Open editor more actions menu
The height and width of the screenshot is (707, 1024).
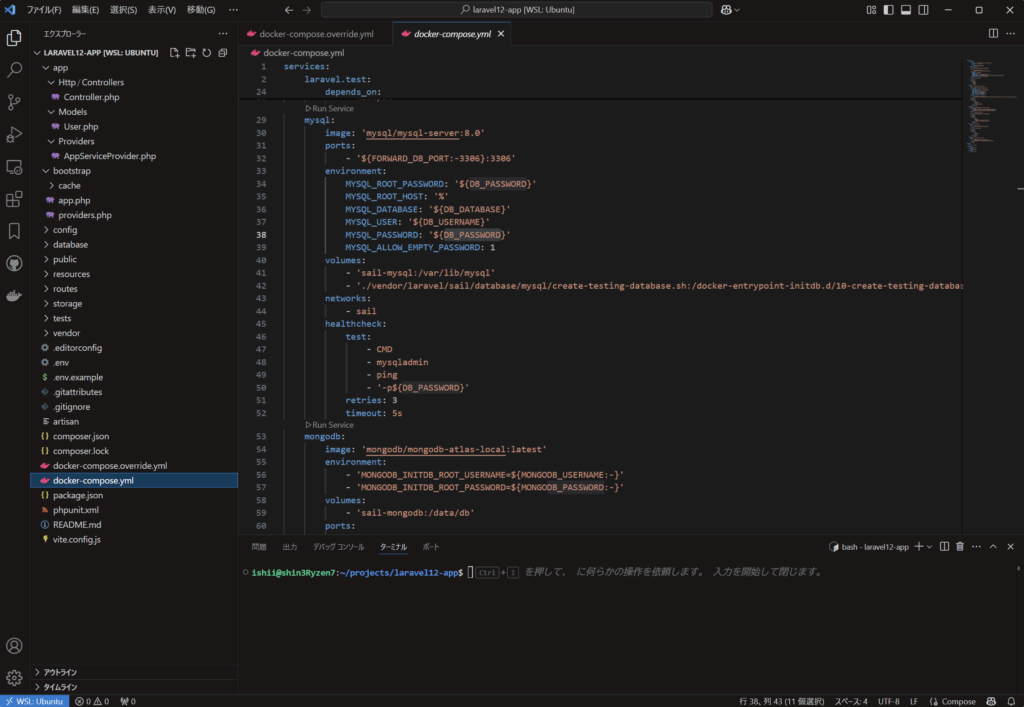tap(1010, 33)
